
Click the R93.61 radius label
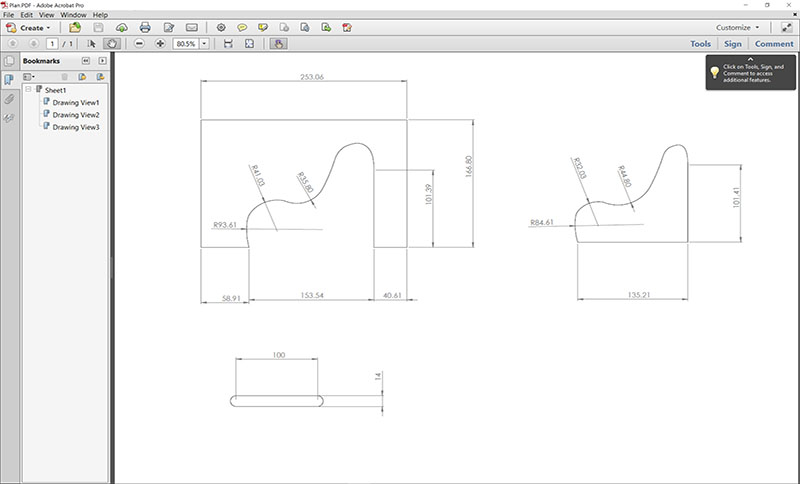tap(225, 224)
